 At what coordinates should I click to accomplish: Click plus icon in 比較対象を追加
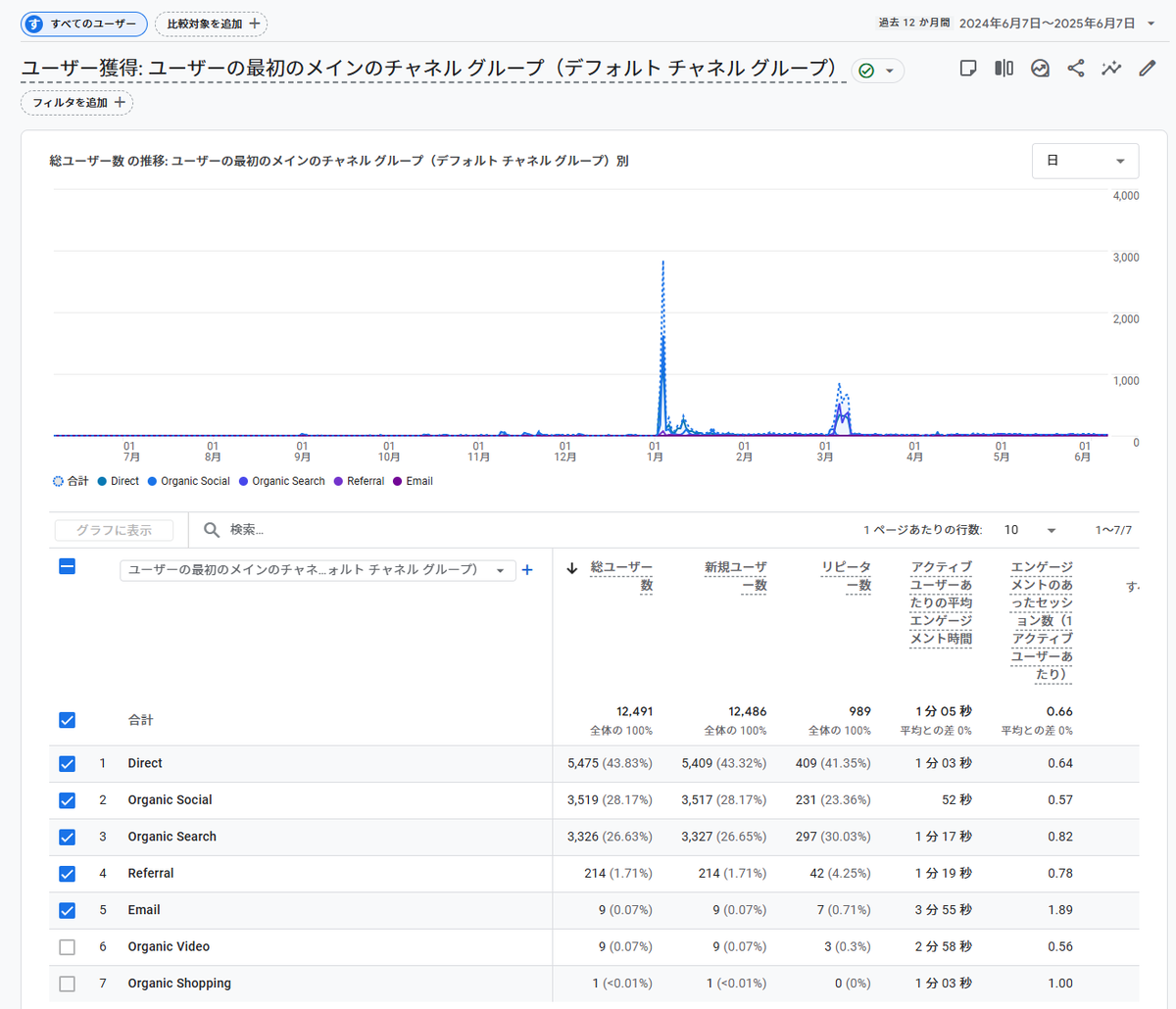(x=255, y=24)
